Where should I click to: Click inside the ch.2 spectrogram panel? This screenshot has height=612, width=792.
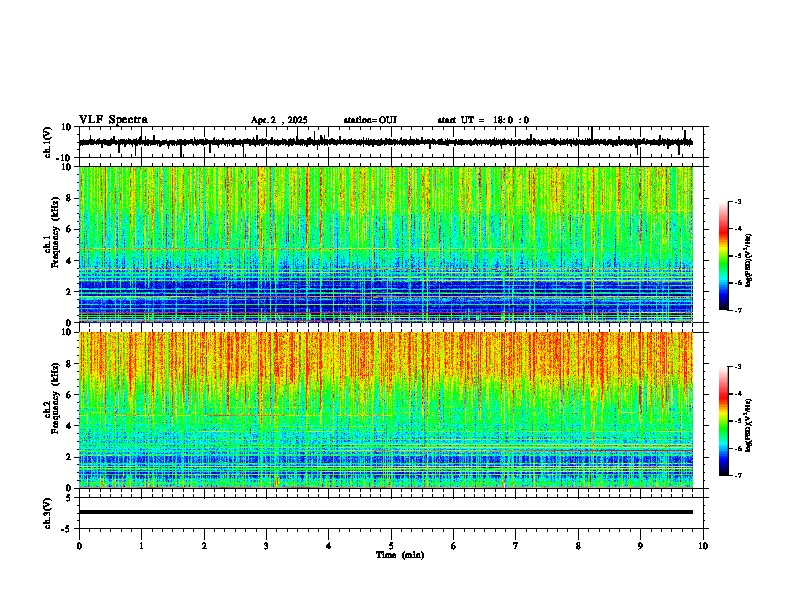point(385,410)
